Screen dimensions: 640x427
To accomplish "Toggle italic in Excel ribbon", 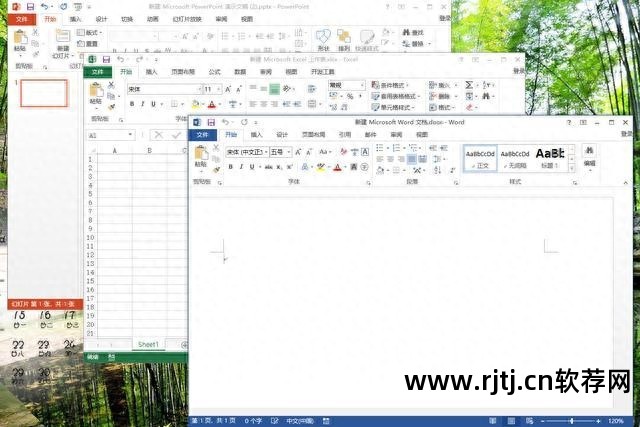I will [x=142, y=104].
